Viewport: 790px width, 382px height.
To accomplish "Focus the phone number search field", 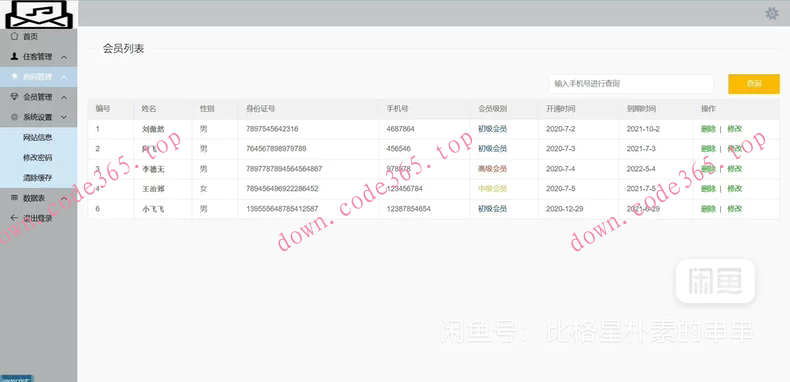I will click(631, 84).
